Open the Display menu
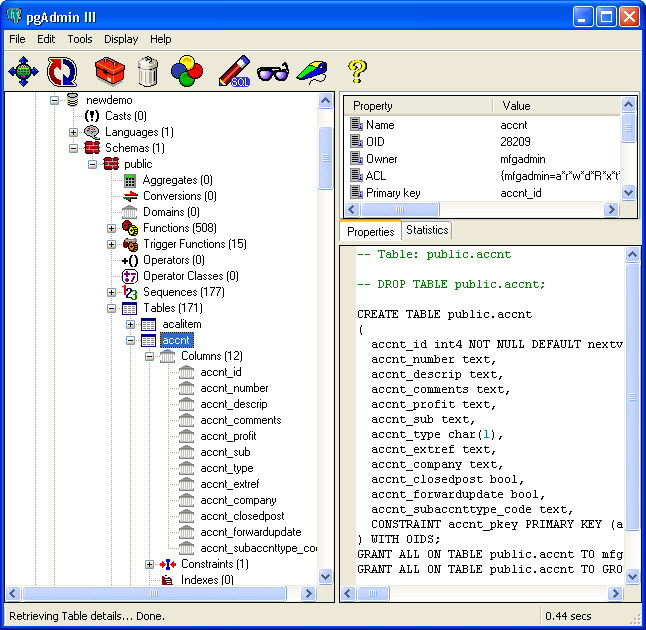Screen dimensions: 646x630 coord(121,39)
